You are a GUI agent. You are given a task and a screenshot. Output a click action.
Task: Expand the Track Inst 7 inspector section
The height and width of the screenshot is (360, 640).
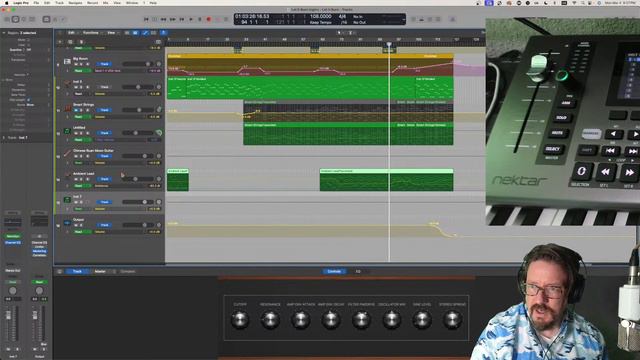click(x=4, y=138)
